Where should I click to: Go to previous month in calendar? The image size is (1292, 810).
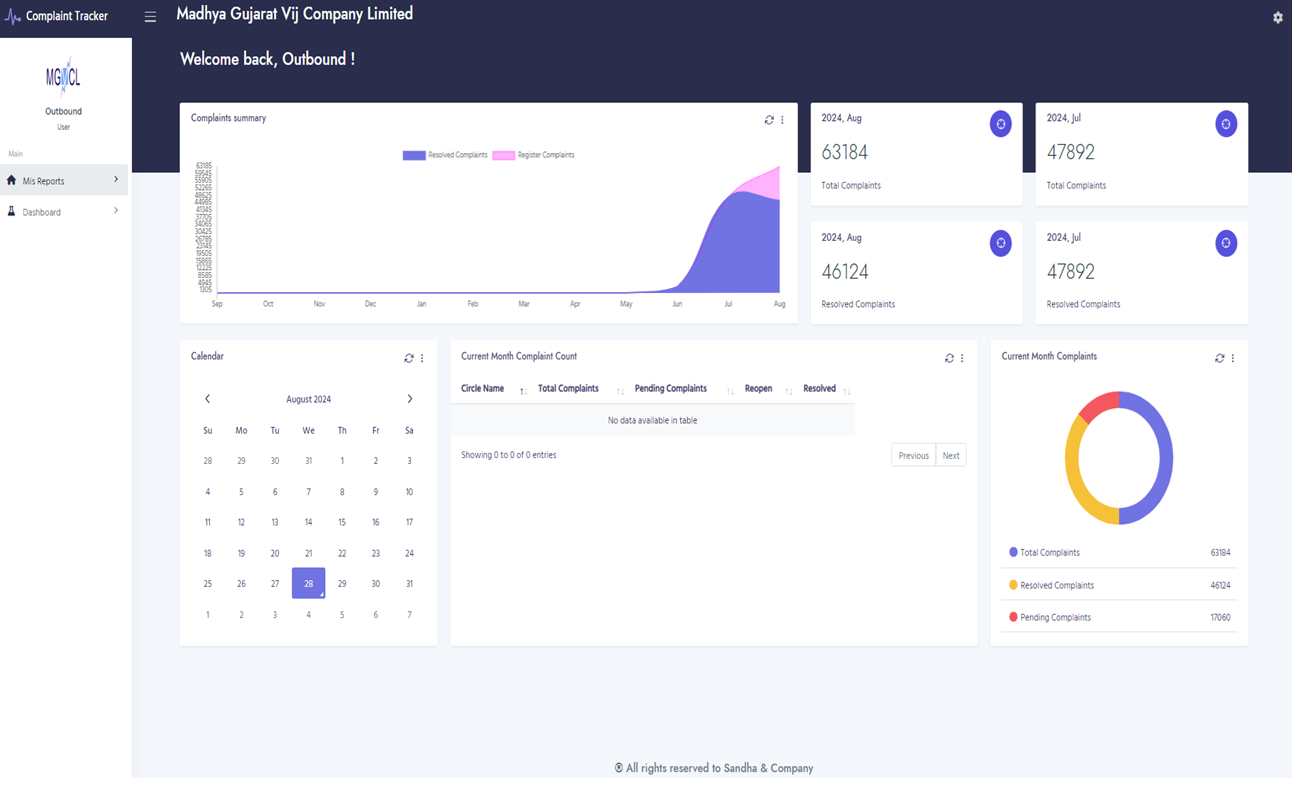pyautogui.click(x=207, y=399)
